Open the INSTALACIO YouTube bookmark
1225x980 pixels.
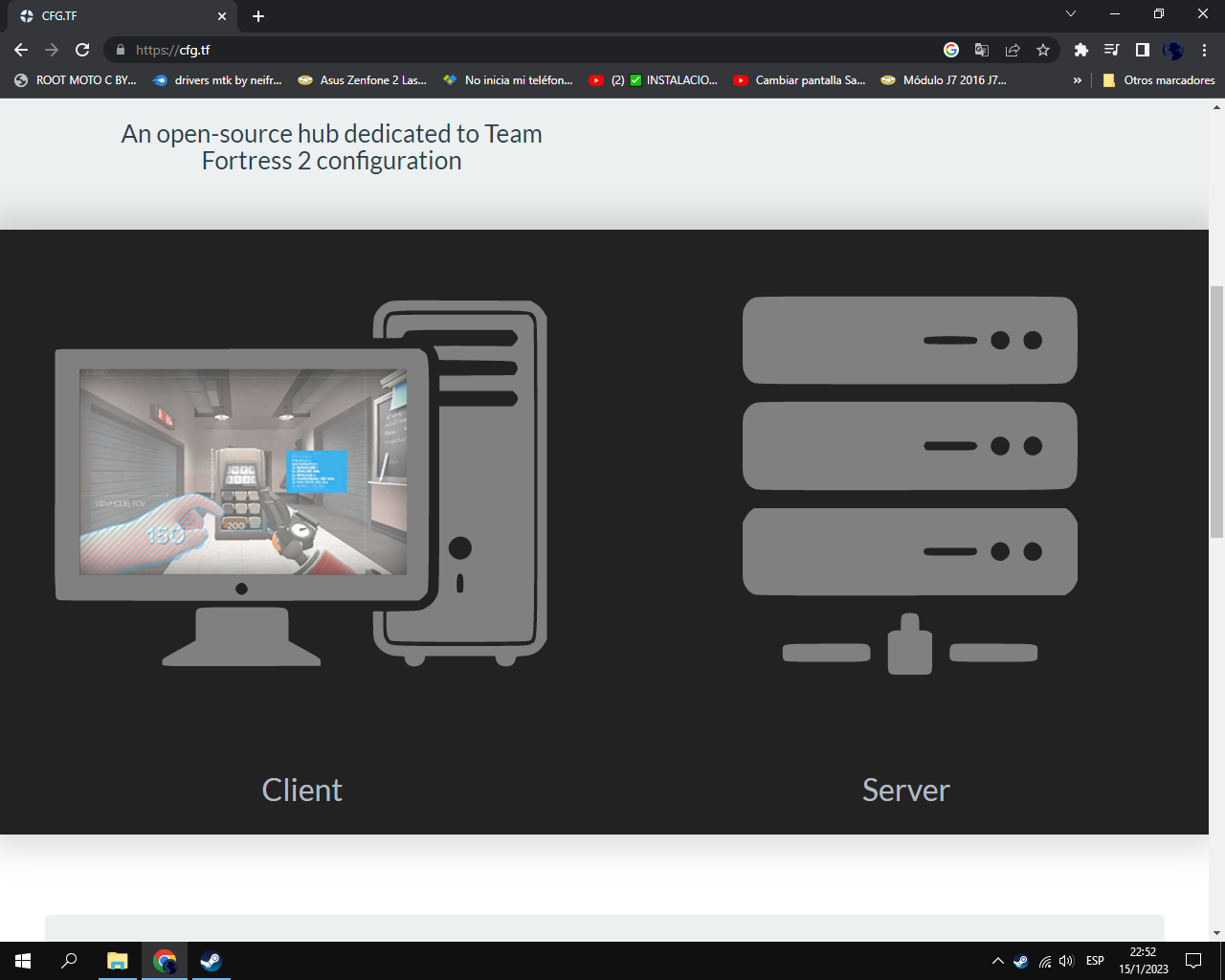pos(653,80)
